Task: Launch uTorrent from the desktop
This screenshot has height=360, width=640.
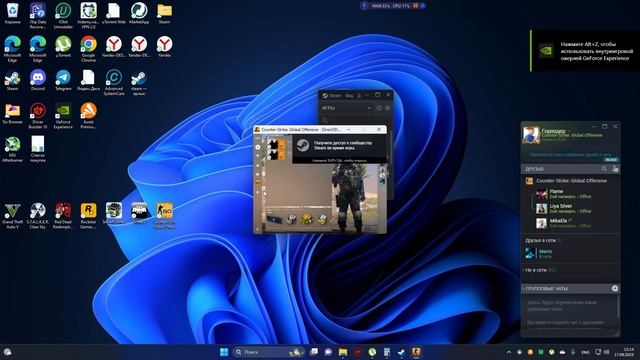Action: [x=63, y=47]
